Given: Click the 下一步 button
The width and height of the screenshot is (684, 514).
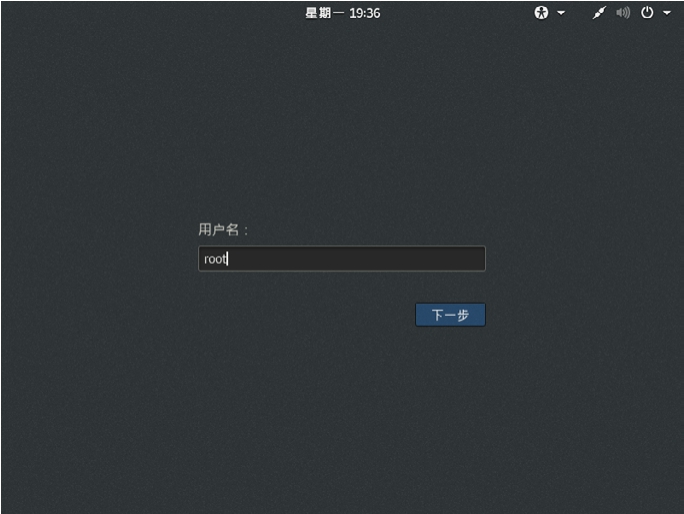Looking at the screenshot, I should [450, 315].
